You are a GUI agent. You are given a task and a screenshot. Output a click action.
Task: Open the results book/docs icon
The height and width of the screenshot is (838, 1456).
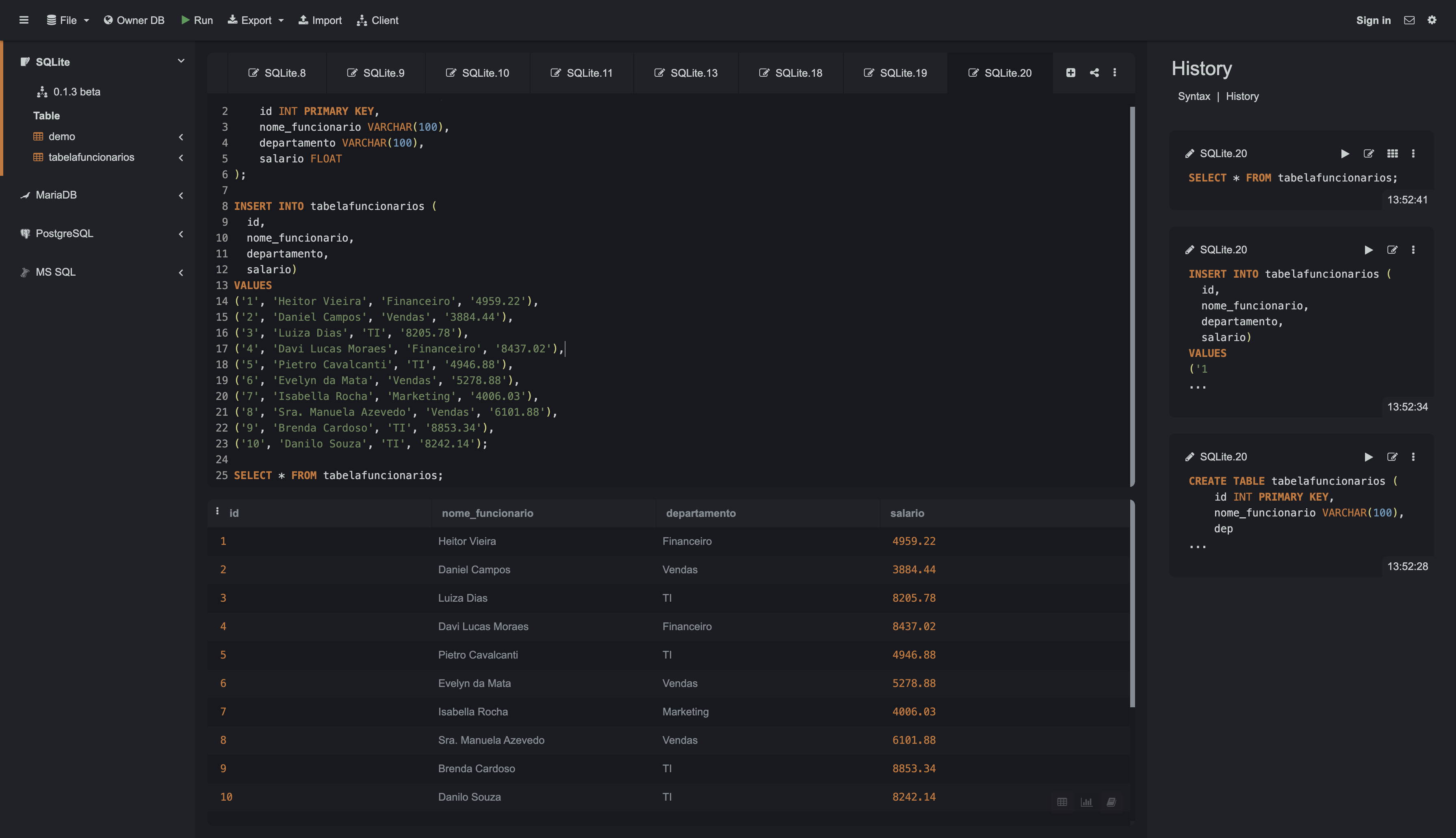coord(1111,802)
